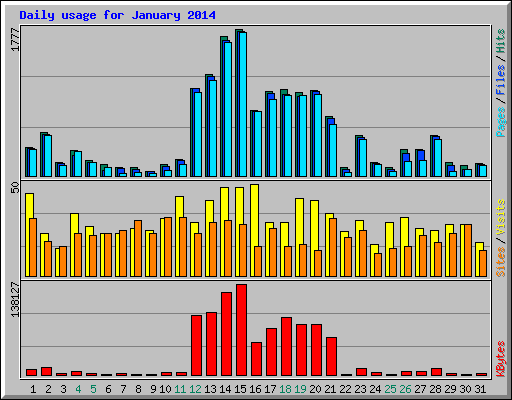The height and width of the screenshot is (400, 512).
Task: Click the 'Pages' legend label
Action: tap(500, 122)
